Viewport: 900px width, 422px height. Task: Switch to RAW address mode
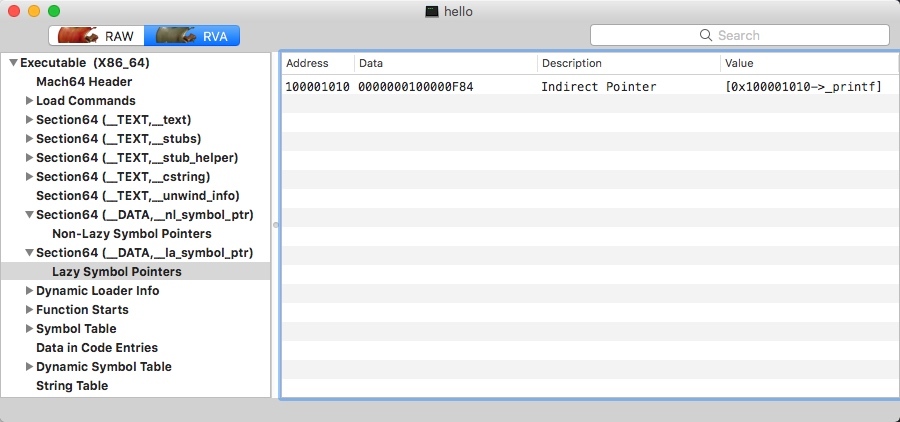(96, 36)
